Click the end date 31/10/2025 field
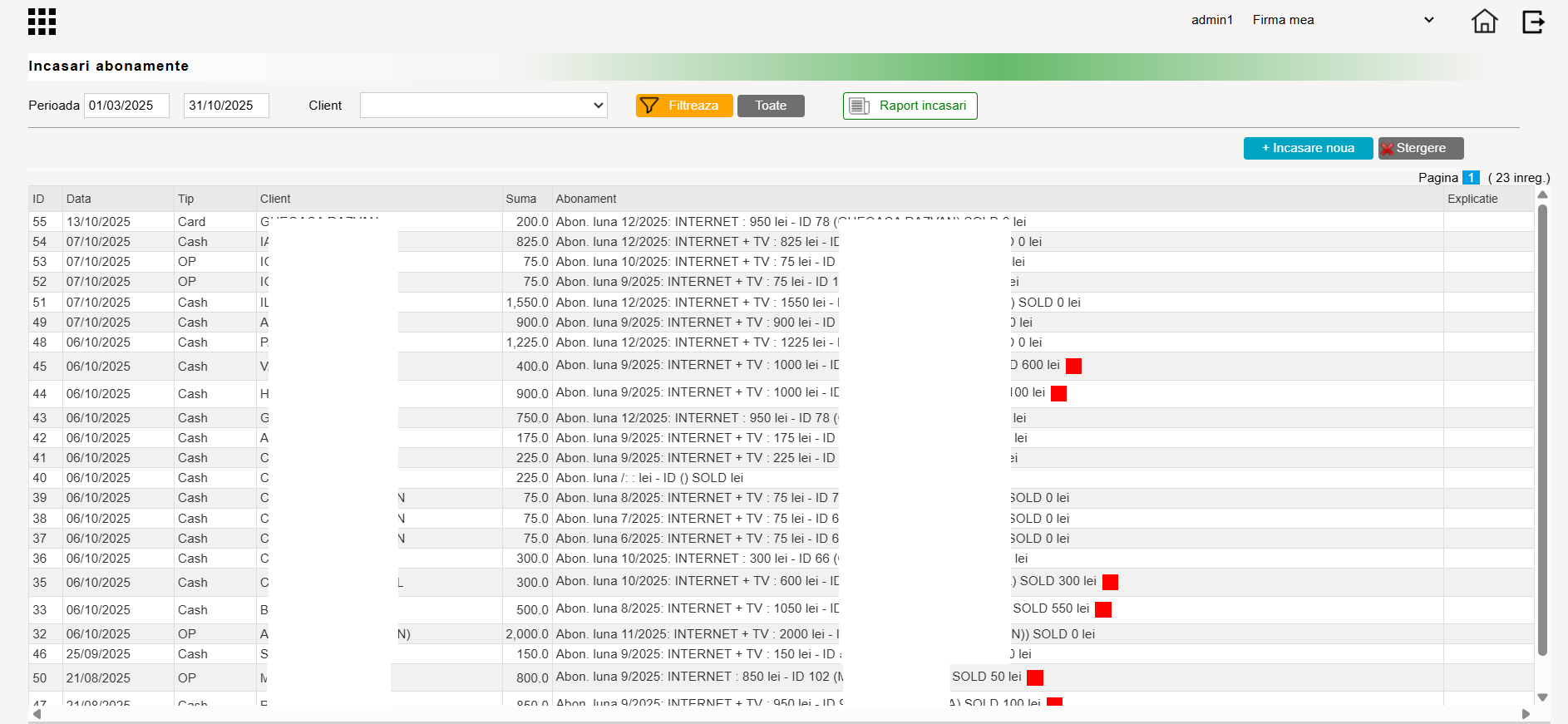The width and height of the screenshot is (1568, 724). coord(226,106)
